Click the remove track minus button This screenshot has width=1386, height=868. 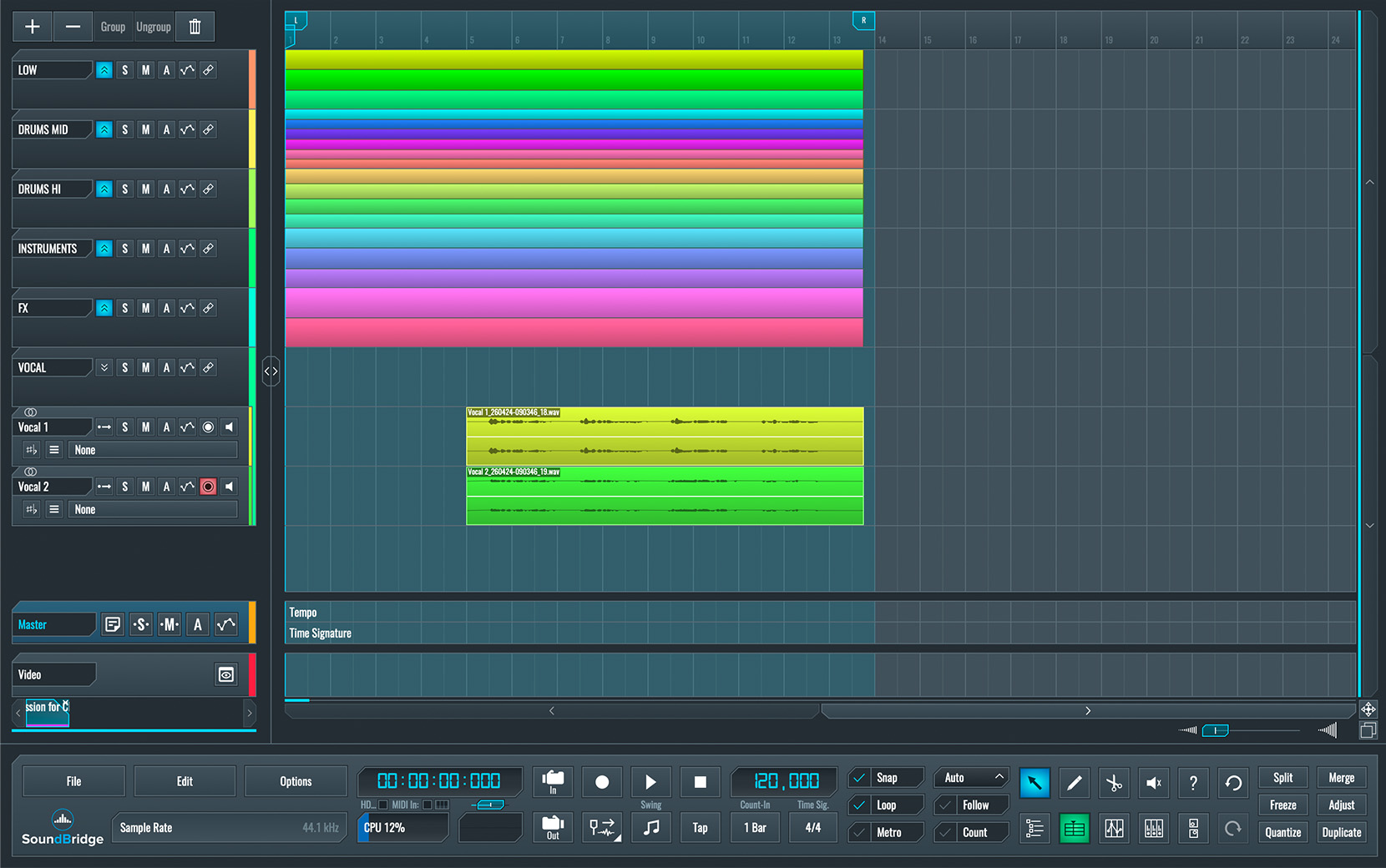pos(73,27)
